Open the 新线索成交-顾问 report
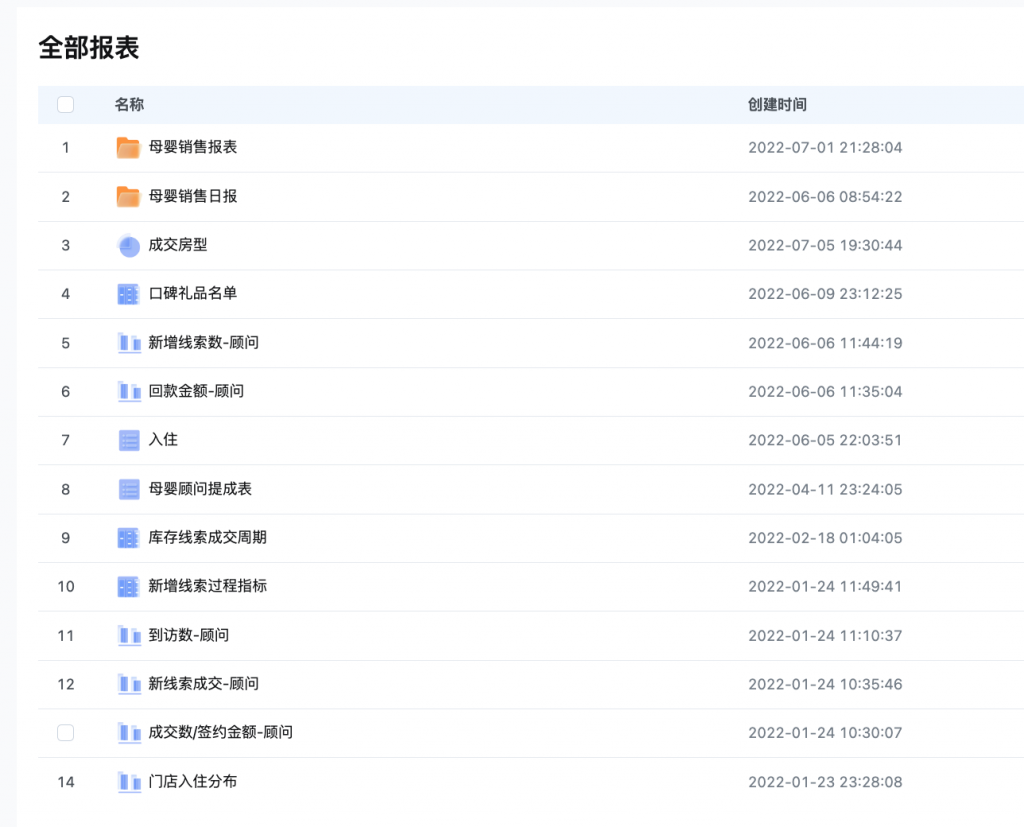Image resolution: width=1024 pixels, height=827 pixels. pyautogui.click(x=203, y=684)
